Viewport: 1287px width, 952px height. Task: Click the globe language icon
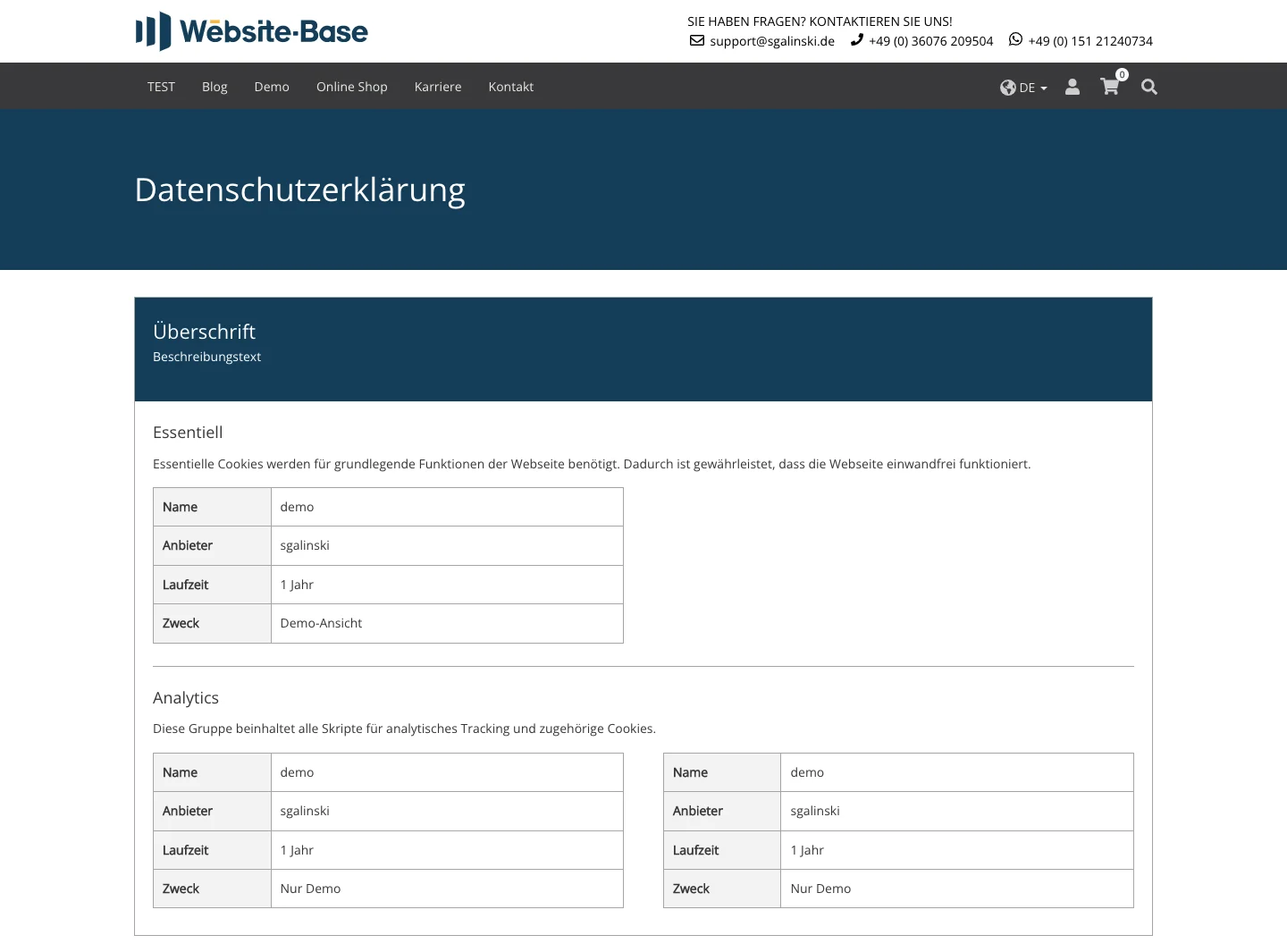coord(1007,88)
